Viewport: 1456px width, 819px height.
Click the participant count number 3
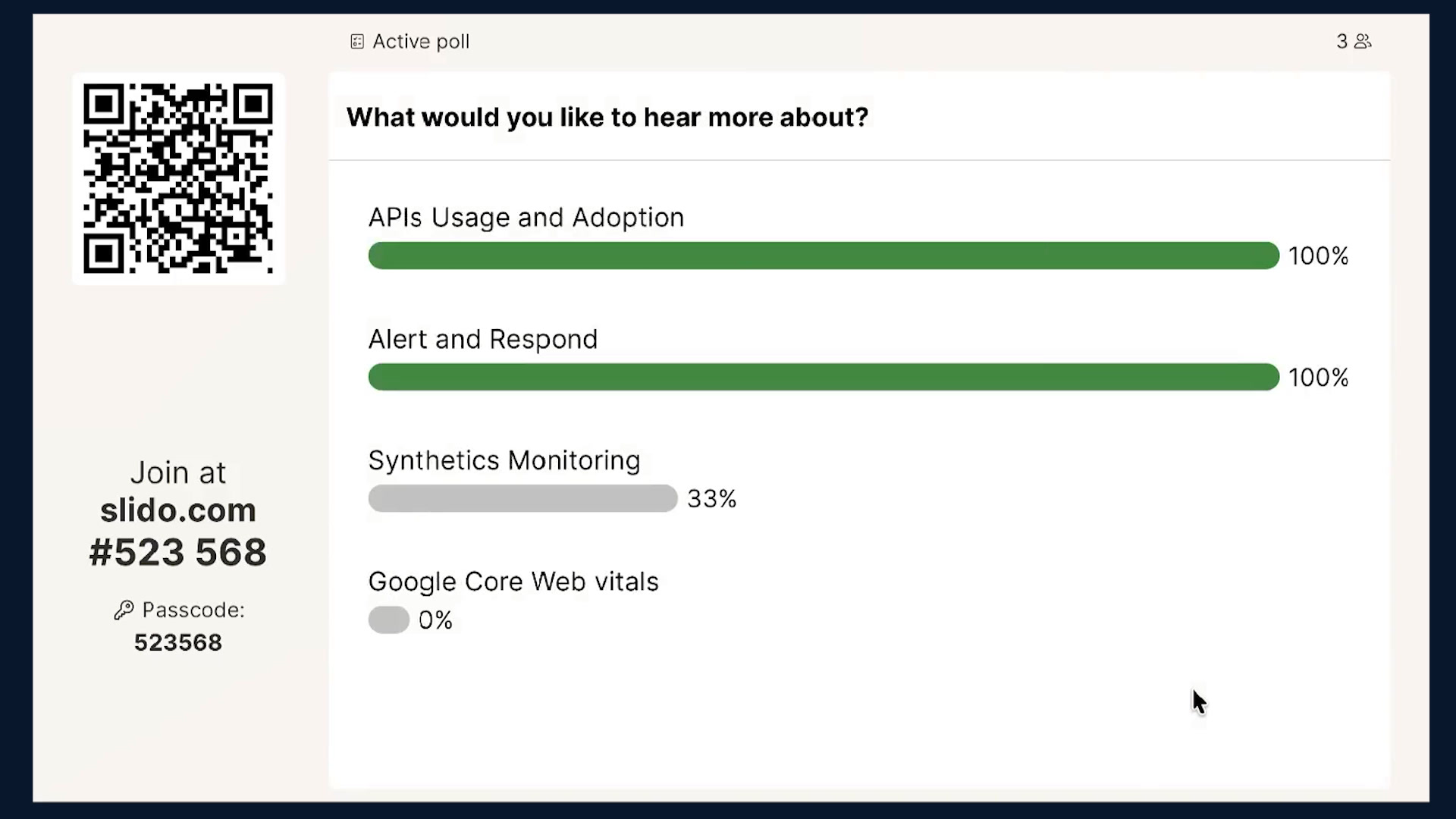pos(1342,42)
